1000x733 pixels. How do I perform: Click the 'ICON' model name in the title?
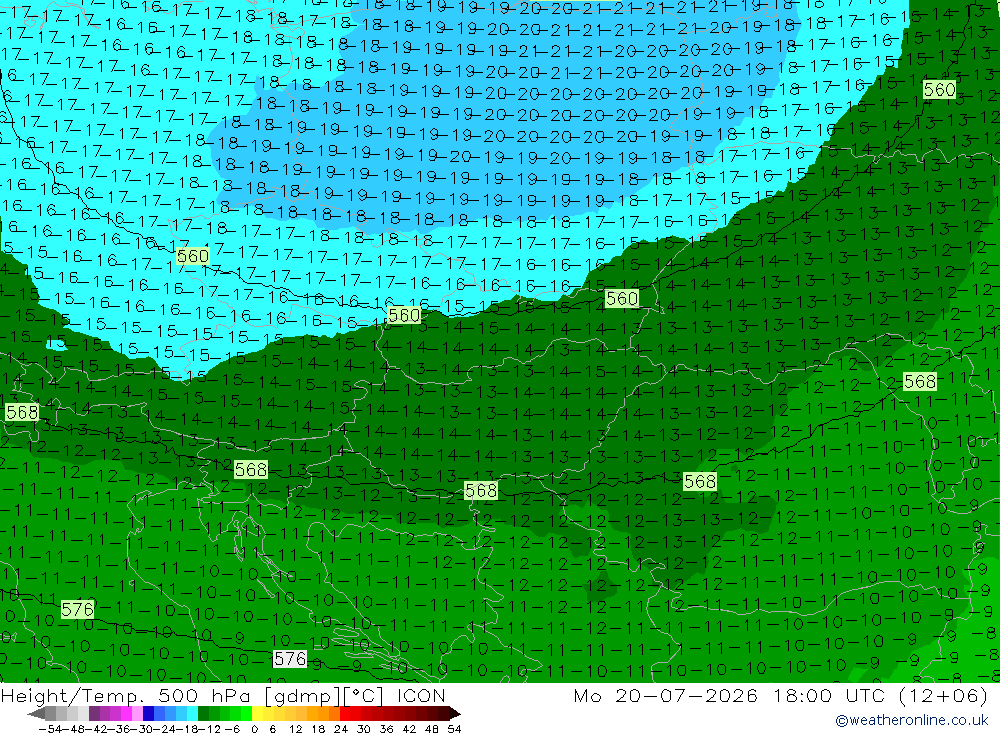pos(421,695)
